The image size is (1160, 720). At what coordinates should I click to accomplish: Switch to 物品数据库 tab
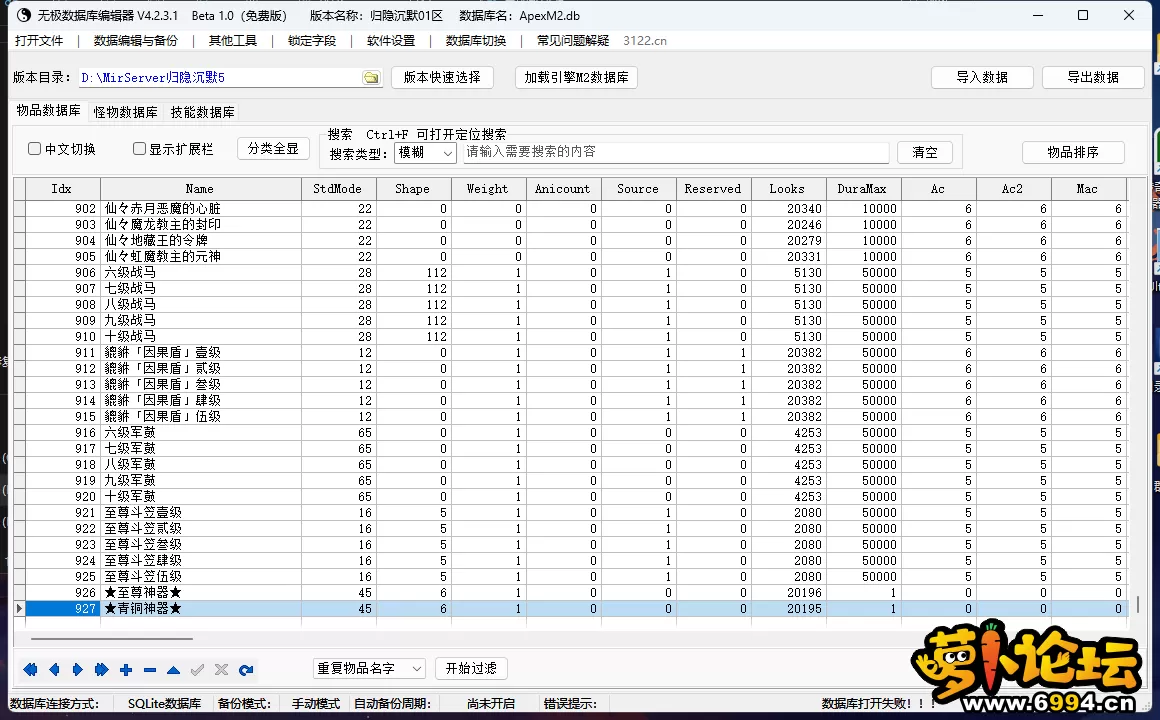[48, 110]
